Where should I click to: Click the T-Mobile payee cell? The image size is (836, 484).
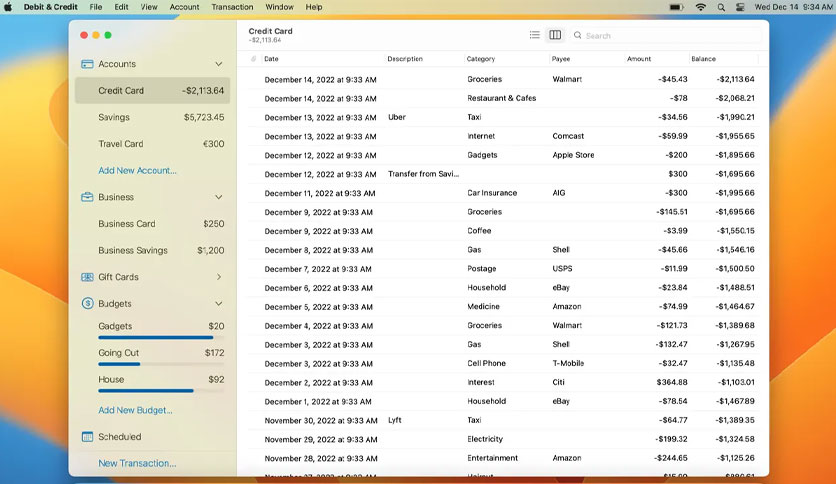pyautogui.click(x=568, y=364)
